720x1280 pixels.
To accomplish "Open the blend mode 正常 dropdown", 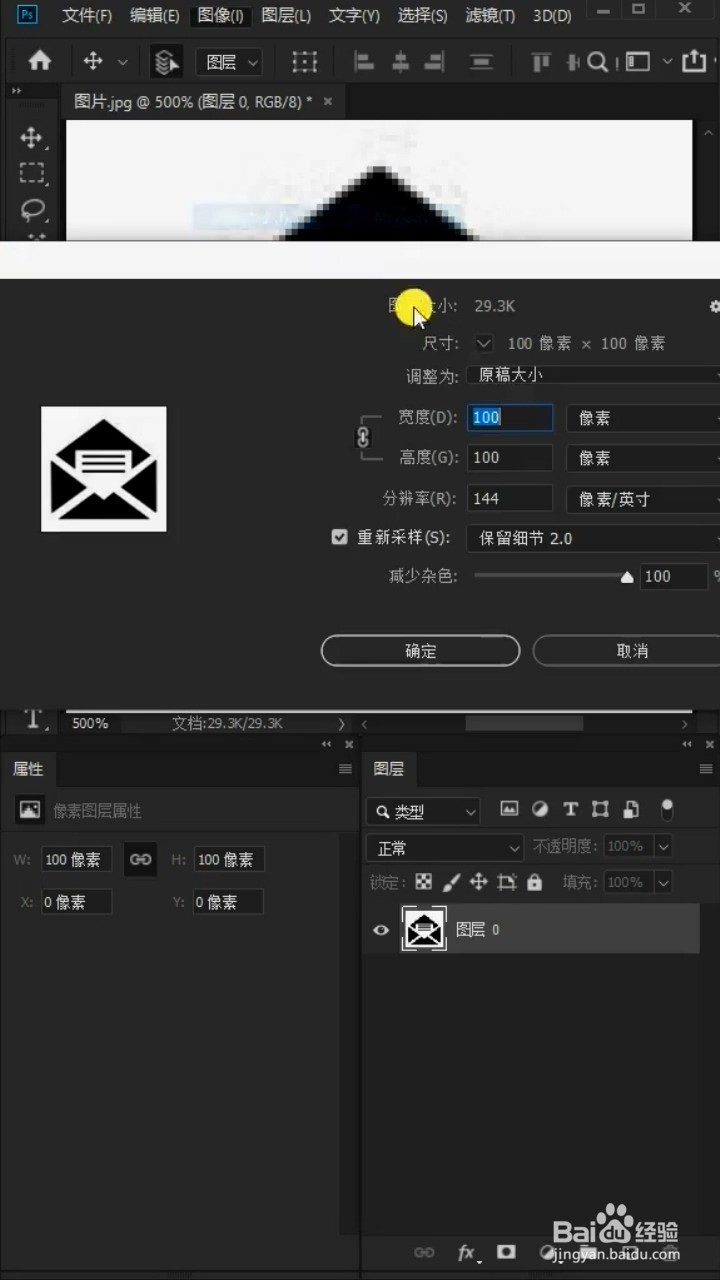I will tap(445, 848).
